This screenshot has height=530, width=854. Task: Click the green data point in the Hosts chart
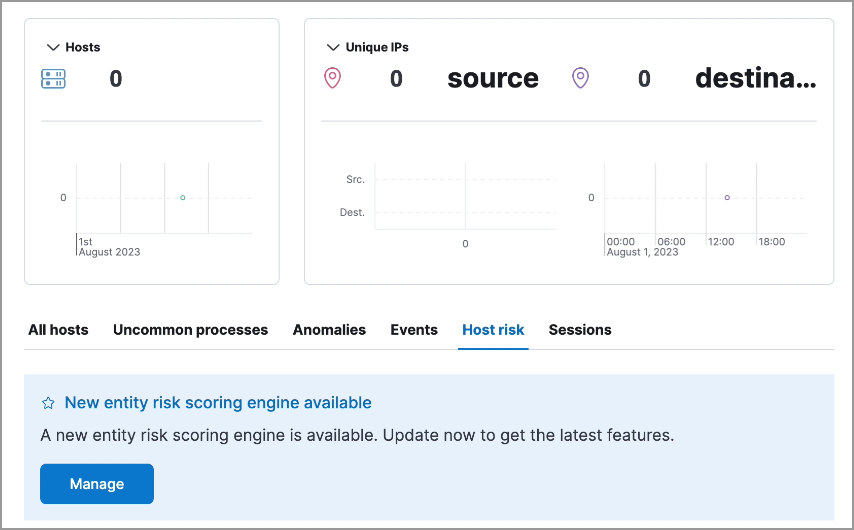click(182, 198)
